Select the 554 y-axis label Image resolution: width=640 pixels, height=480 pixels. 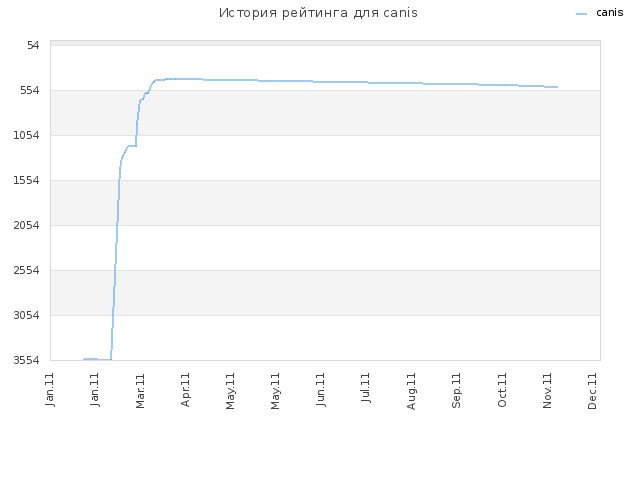[x=30, y=90]
